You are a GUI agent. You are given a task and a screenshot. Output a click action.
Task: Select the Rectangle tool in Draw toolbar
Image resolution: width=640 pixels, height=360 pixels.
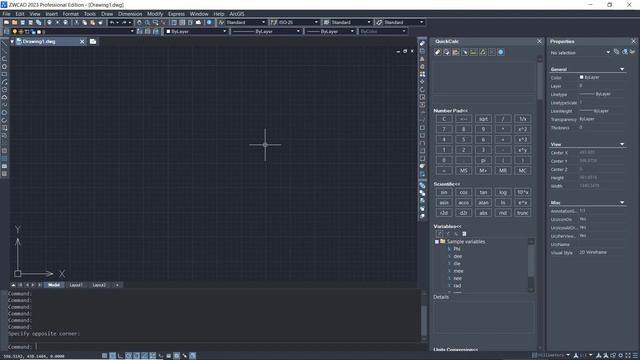coord(4,74)
